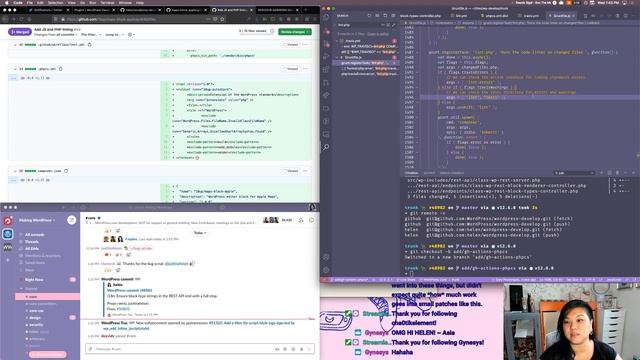This screenshot has width=640, height=360.
Task: Collapse .travis.yml results in VS Code search tree
Action: point(337,41)
